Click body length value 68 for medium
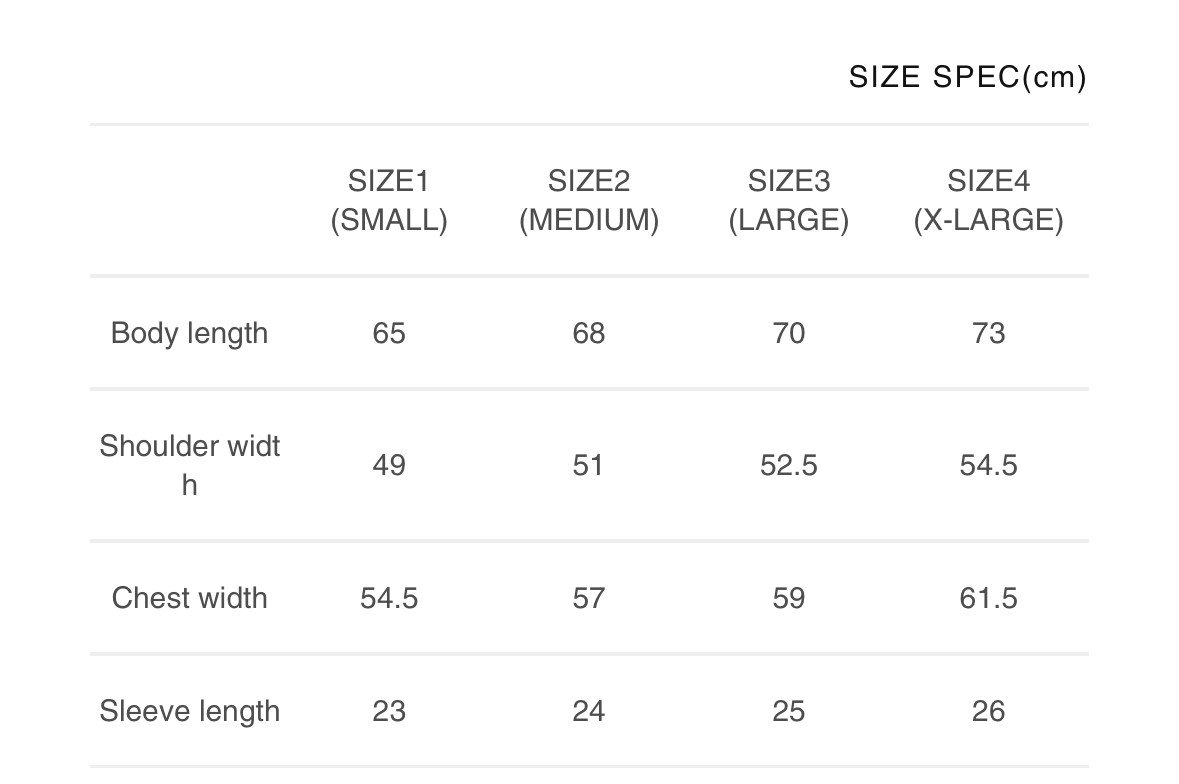 (x=589, y=333)
